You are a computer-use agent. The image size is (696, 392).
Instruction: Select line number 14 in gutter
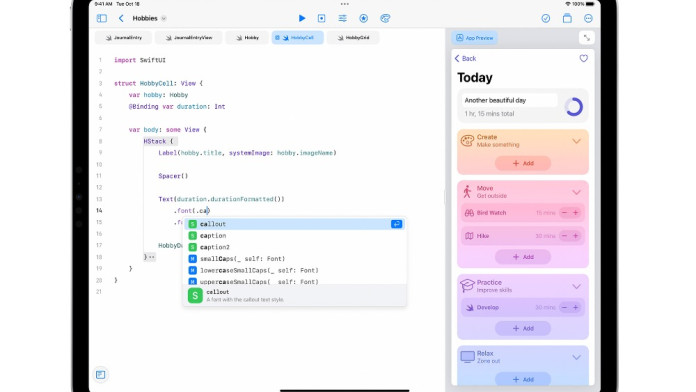99,210
